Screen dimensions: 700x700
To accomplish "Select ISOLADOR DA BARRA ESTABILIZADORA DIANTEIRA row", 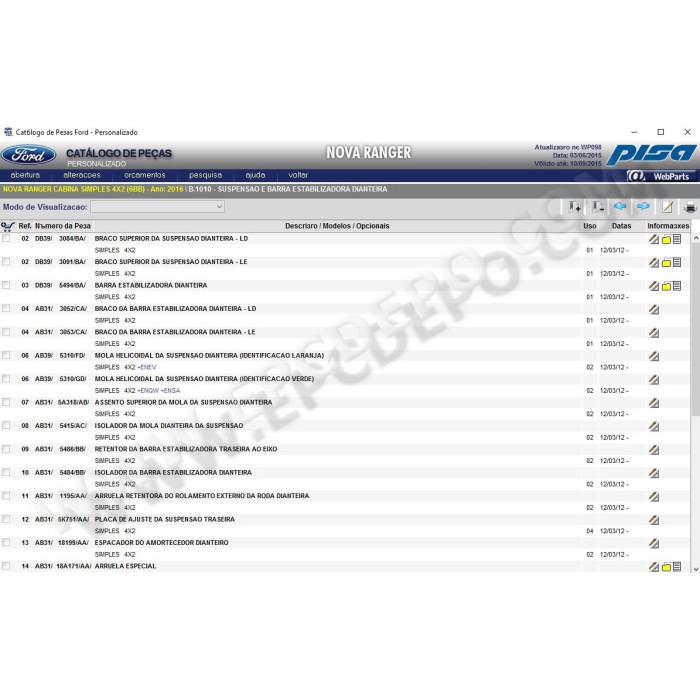I will point(173,472).
